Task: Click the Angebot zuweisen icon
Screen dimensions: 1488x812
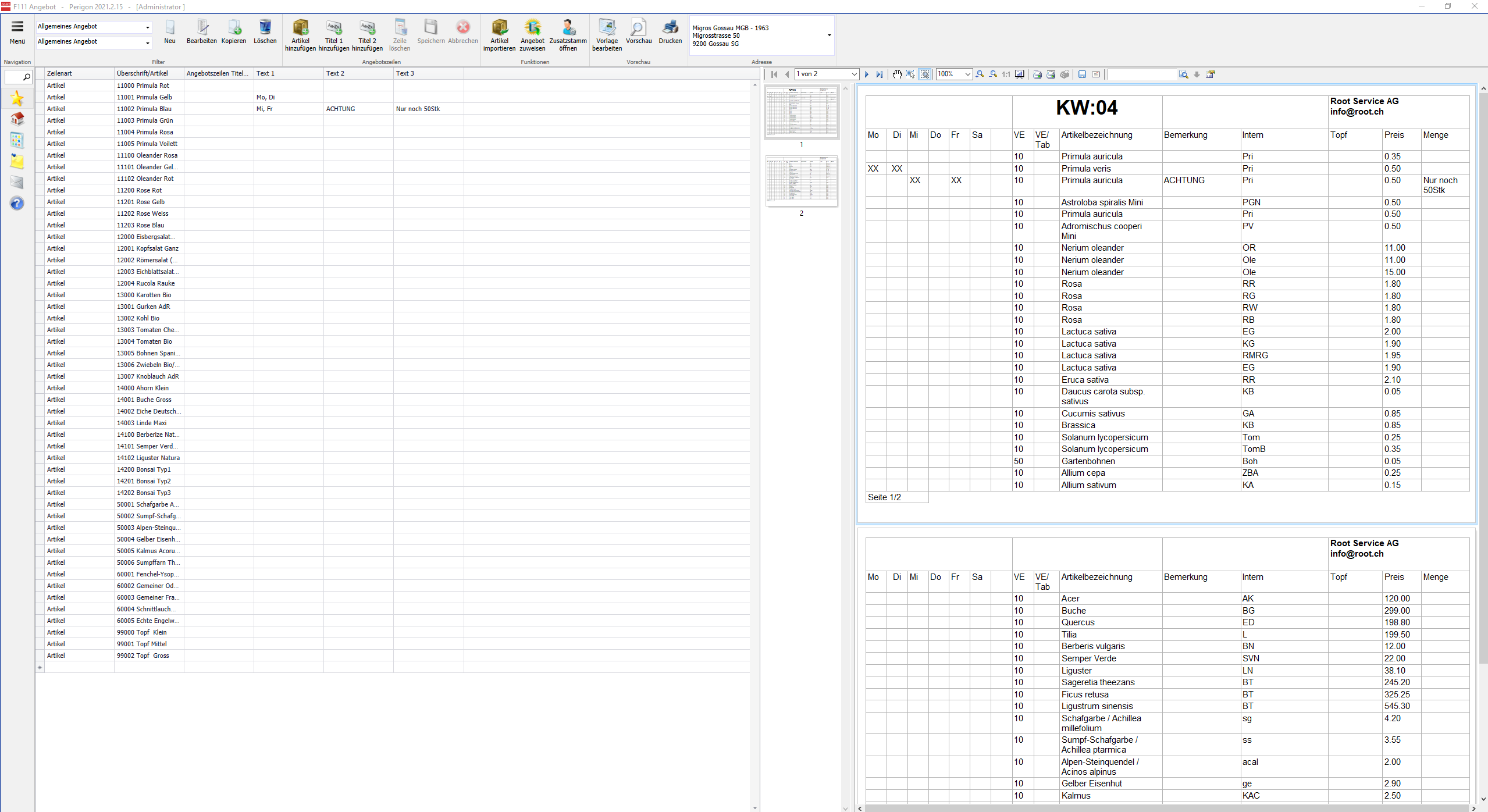Action: pyautogui.click(x=532, y=28)
